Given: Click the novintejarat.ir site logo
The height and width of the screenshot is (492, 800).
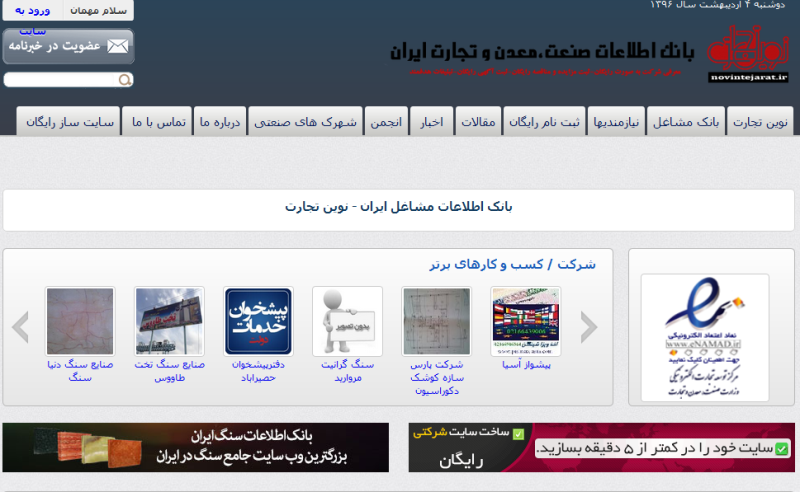Looking at the screenshot, I should tap(748, 54).
